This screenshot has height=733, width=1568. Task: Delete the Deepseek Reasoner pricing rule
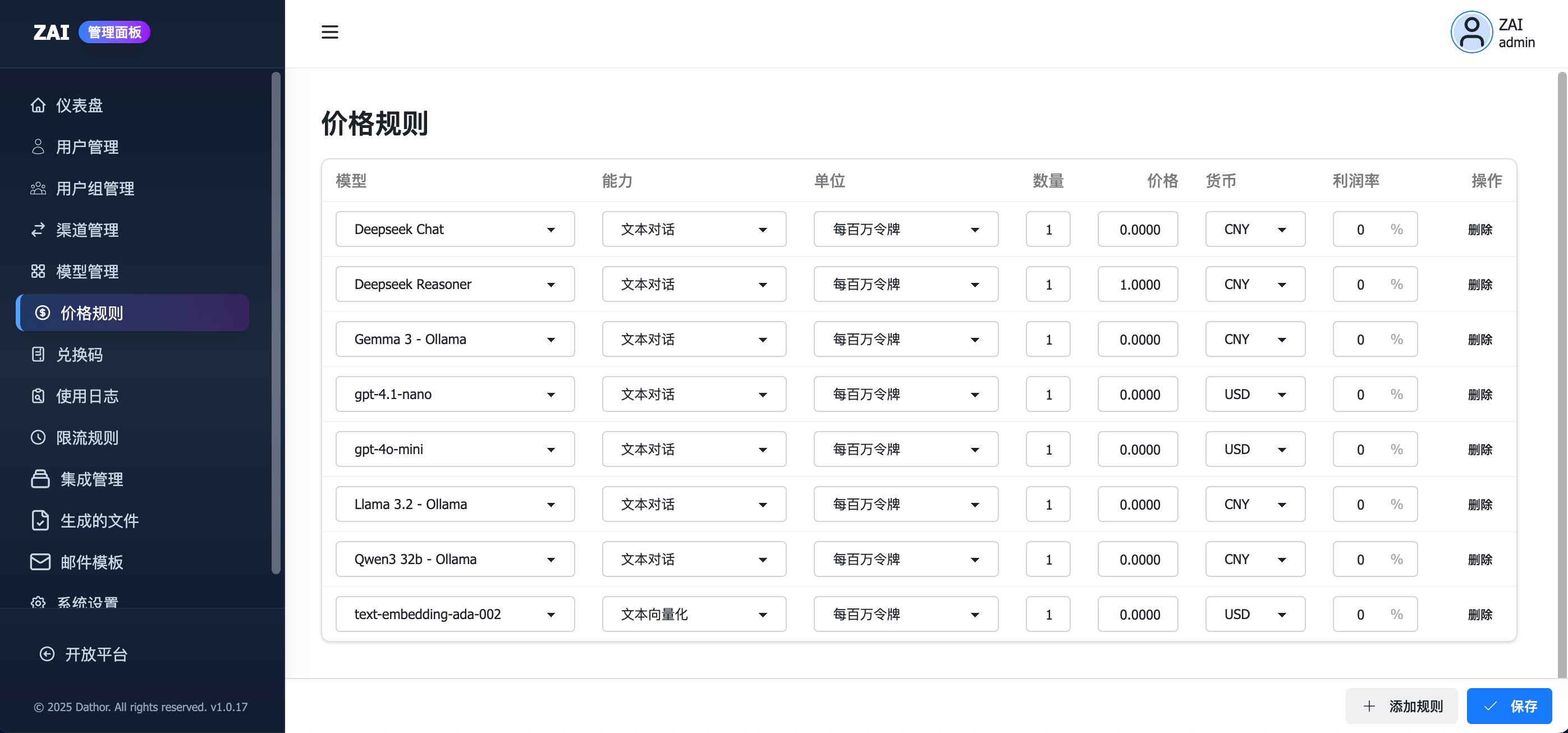[x=1480, y=285]
